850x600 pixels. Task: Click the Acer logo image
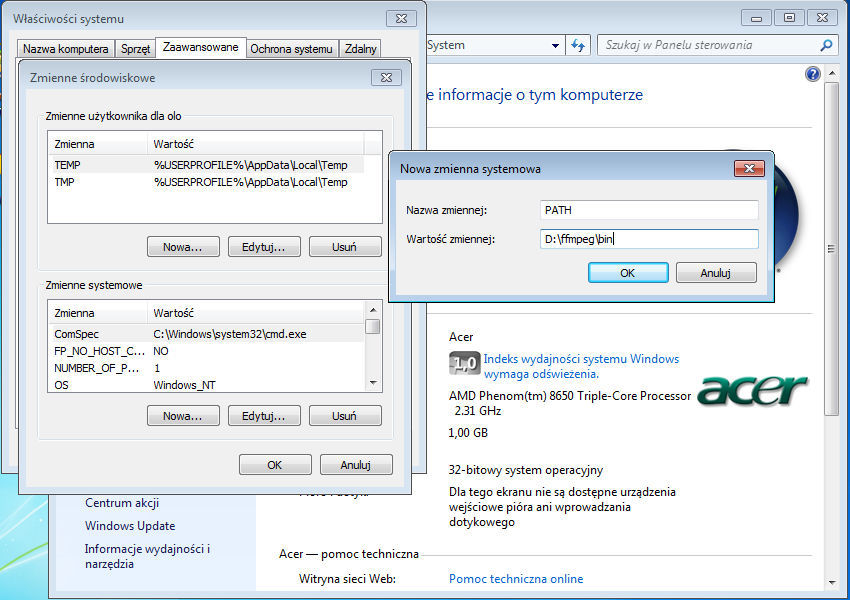click(x=752, y=390)
